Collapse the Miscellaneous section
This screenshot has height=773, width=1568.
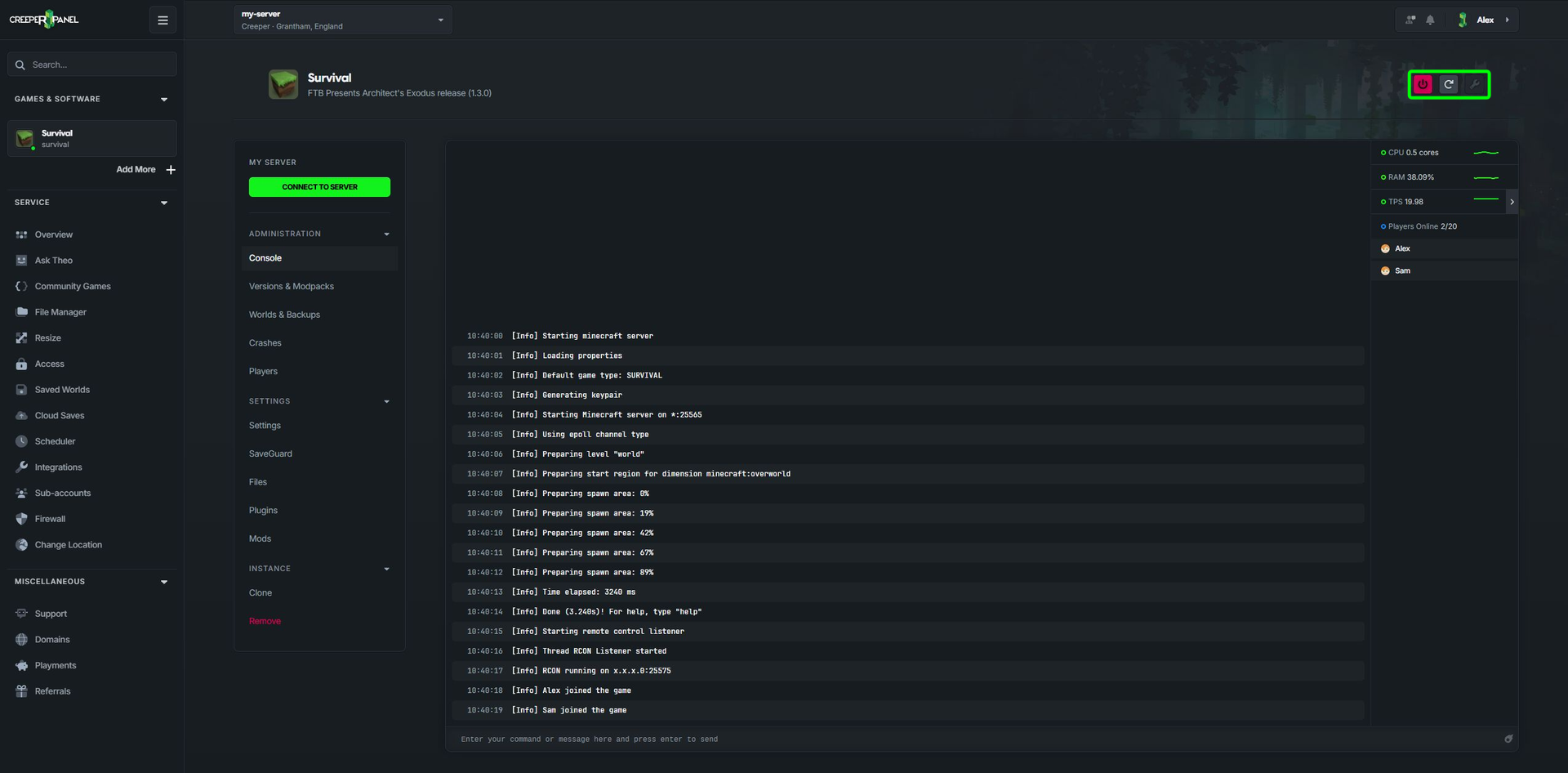[x=164, y=582]
